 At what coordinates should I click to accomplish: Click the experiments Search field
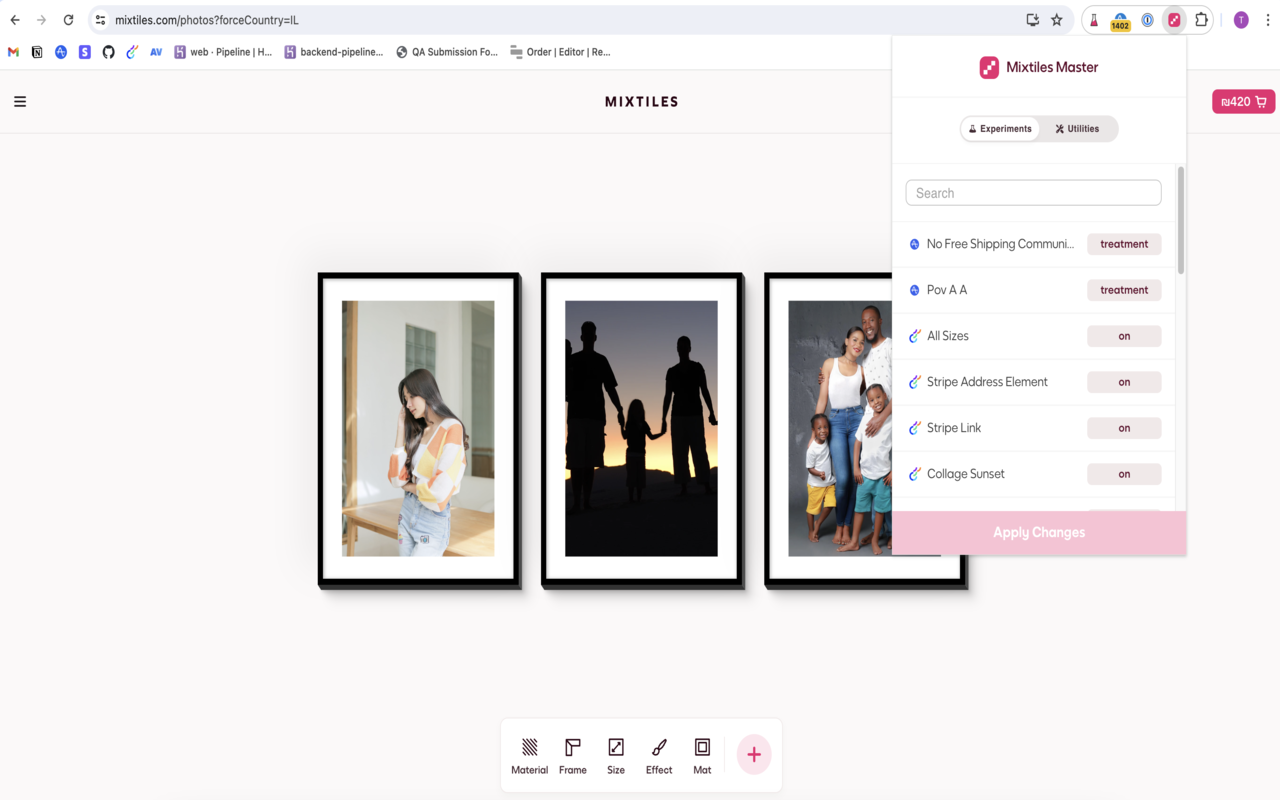tap(1032, 192)
